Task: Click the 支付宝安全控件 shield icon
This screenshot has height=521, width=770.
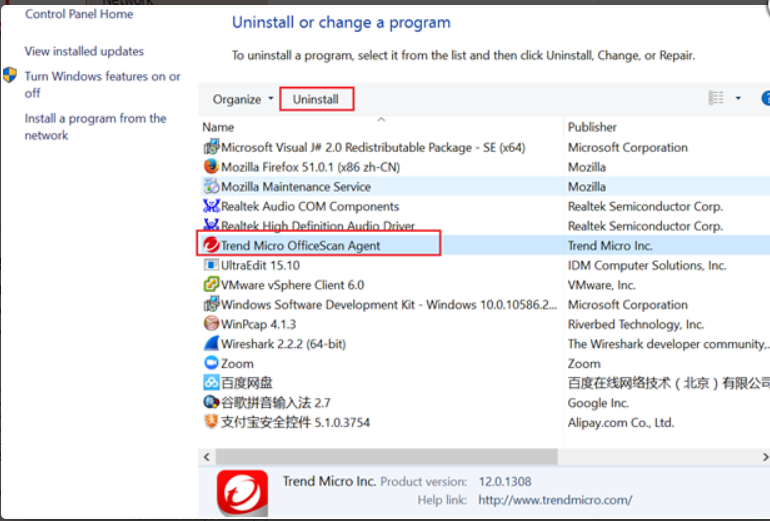Action: [211, 421]
